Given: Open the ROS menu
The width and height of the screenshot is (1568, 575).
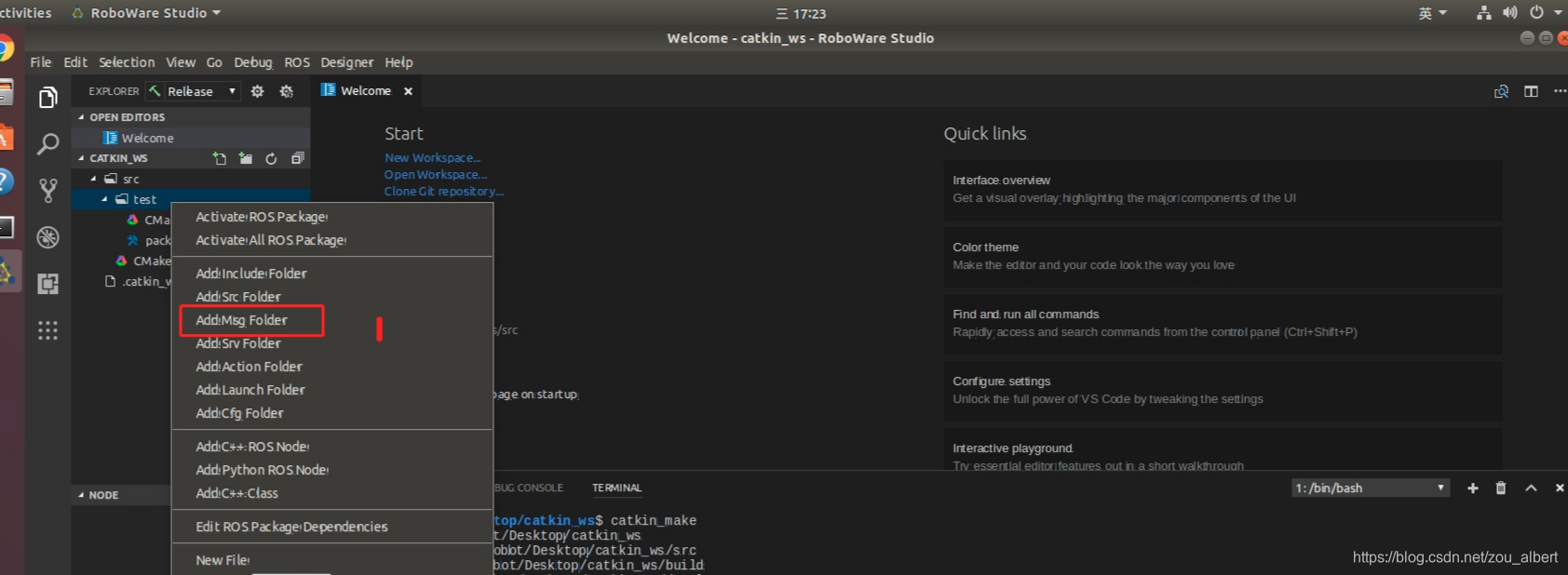Looking at the screenshot, I should (x=297, y=62).
